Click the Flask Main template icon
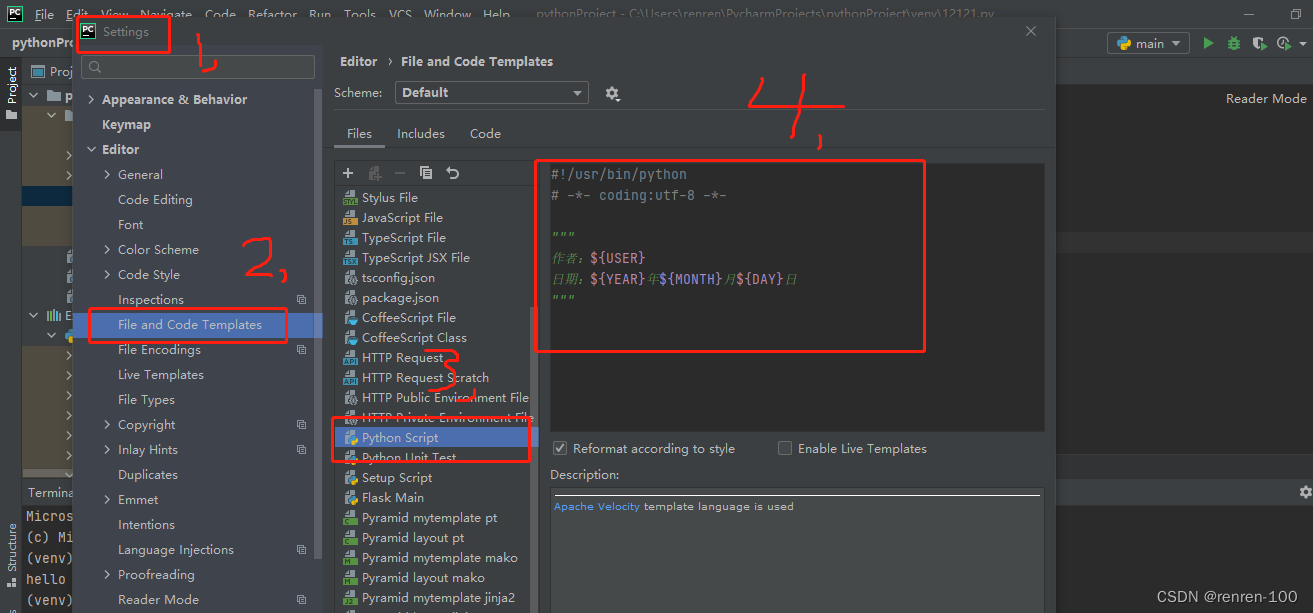 point(350,498)
